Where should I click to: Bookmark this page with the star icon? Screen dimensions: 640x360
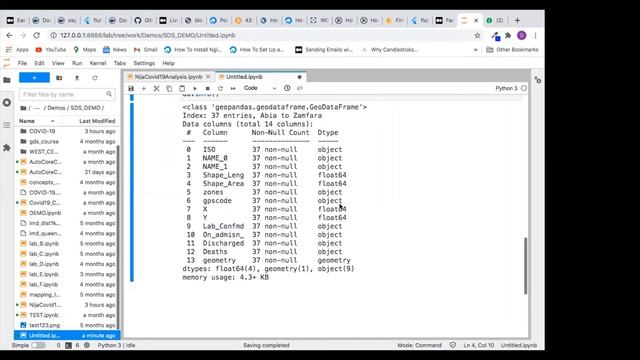(477, 36)
